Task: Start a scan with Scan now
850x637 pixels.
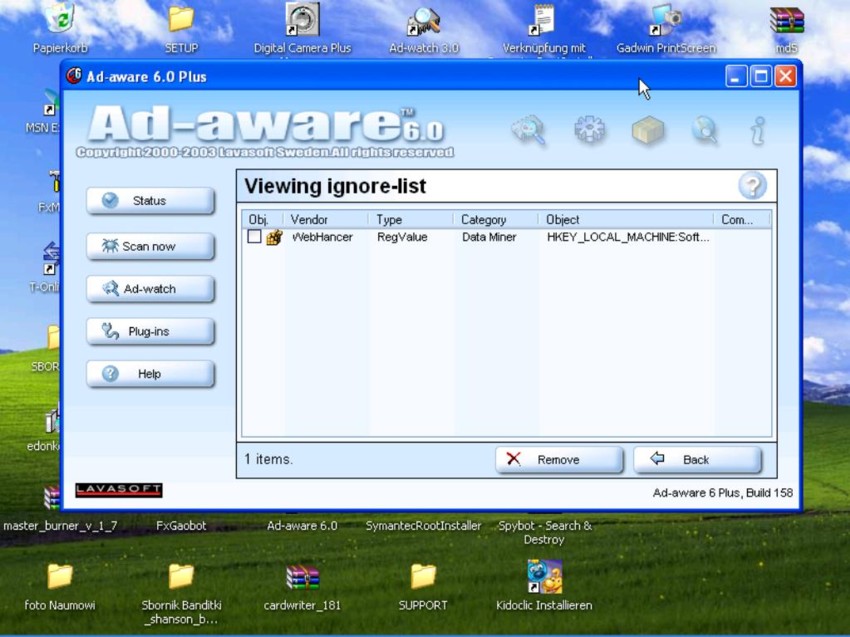Action: [x=150, y=246]
